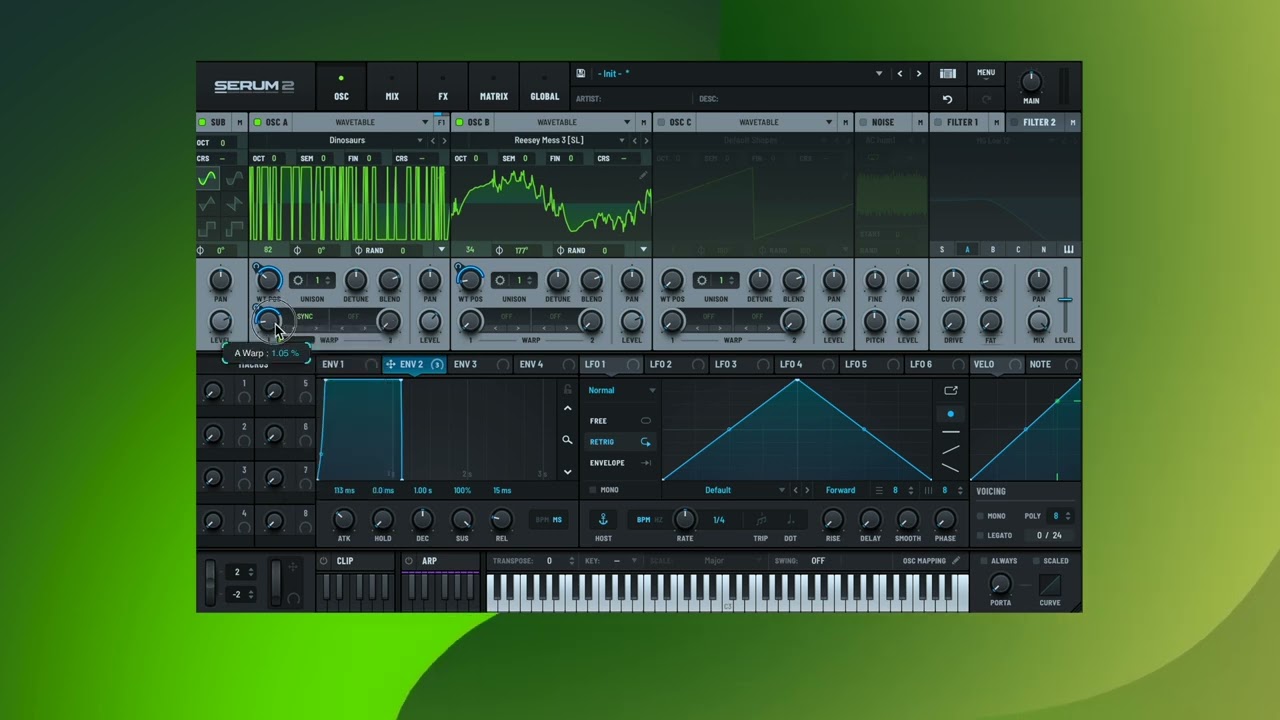Click OSC A next wavetable arrow

[x=444, y=141]
